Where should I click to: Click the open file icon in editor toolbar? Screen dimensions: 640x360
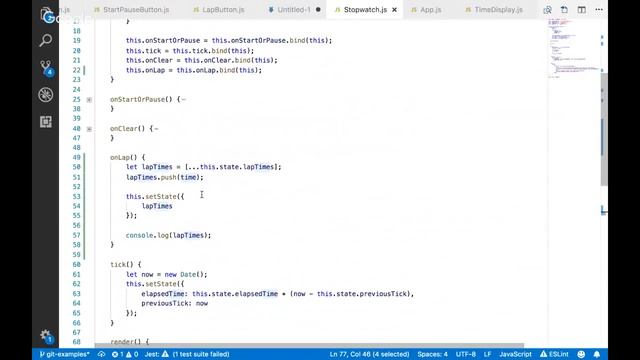[x=564, y=10]
